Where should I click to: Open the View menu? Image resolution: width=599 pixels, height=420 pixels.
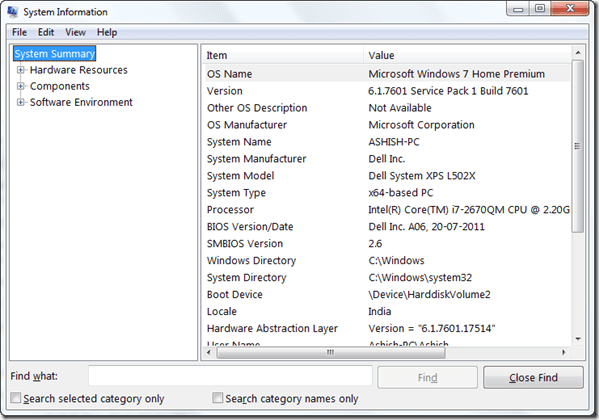click(75, 32)
